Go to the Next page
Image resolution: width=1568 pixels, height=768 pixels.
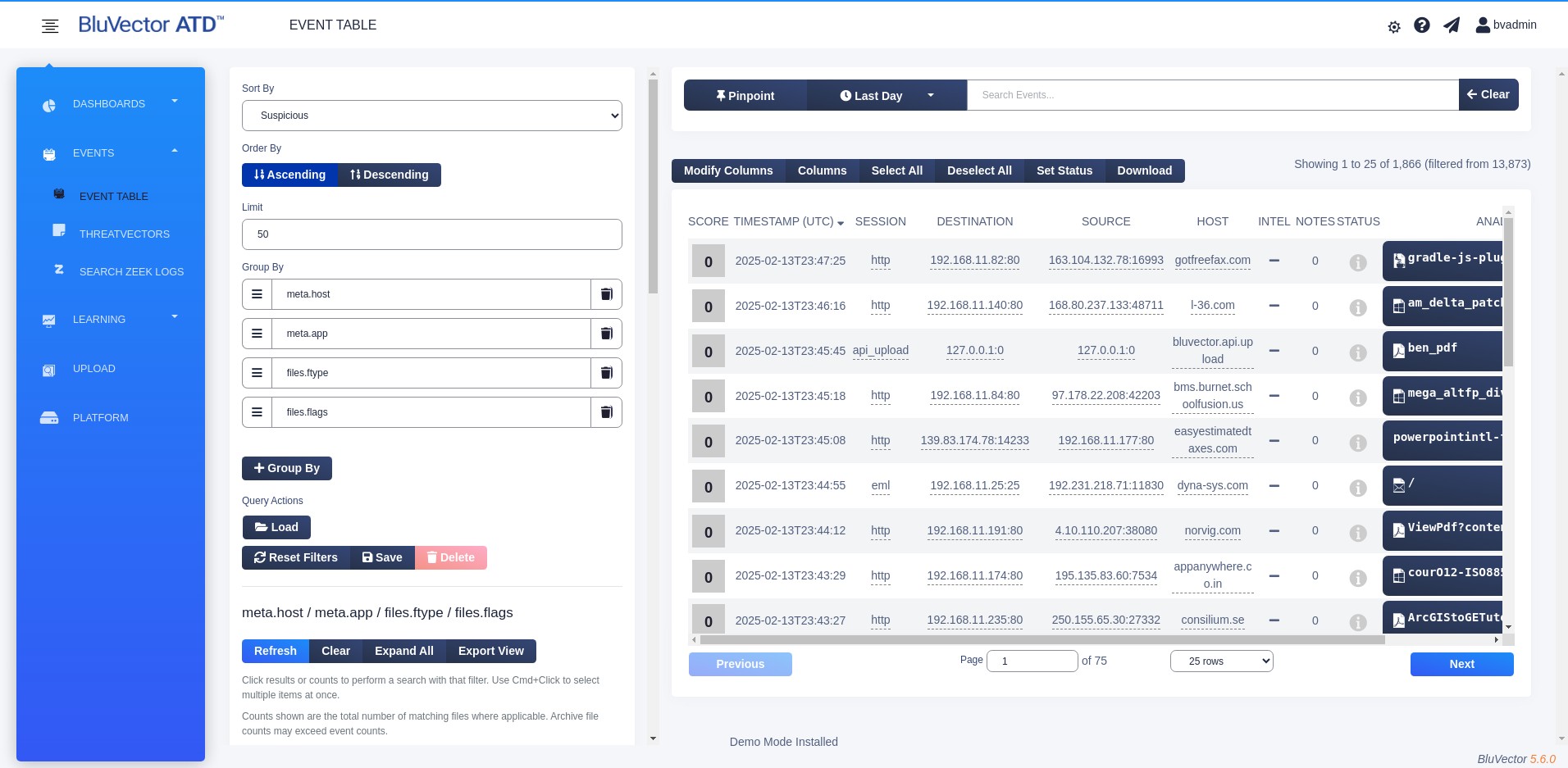pyautogui.click(x=1462, y=664)
